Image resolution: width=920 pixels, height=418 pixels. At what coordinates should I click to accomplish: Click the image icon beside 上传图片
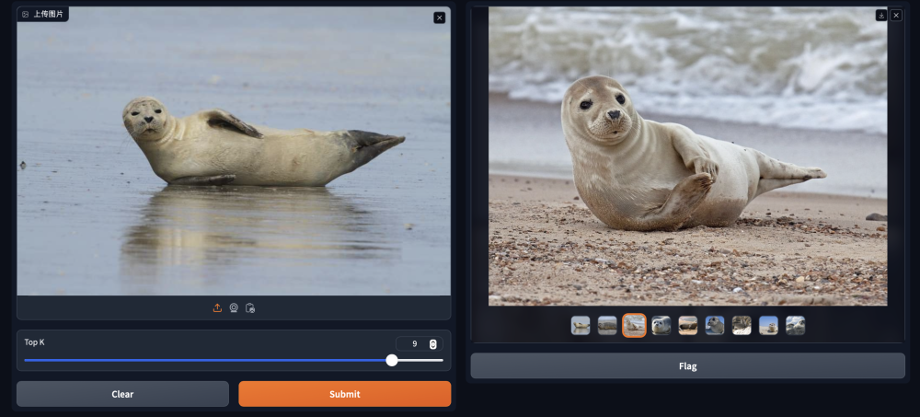25,14
